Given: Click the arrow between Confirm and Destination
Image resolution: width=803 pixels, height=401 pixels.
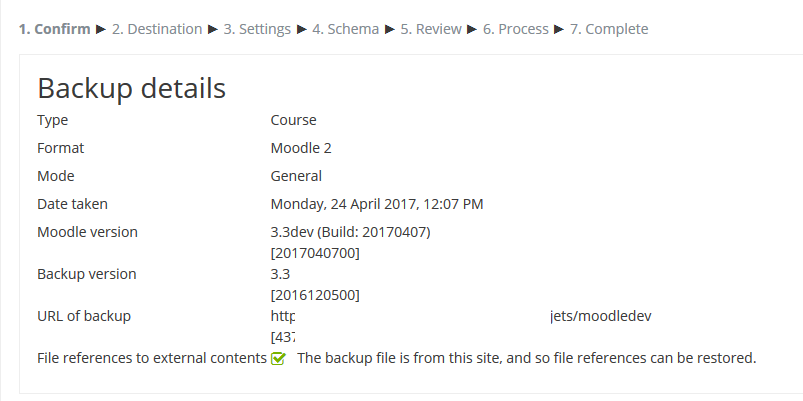Looking at the screenshot, I should (101, 29).
